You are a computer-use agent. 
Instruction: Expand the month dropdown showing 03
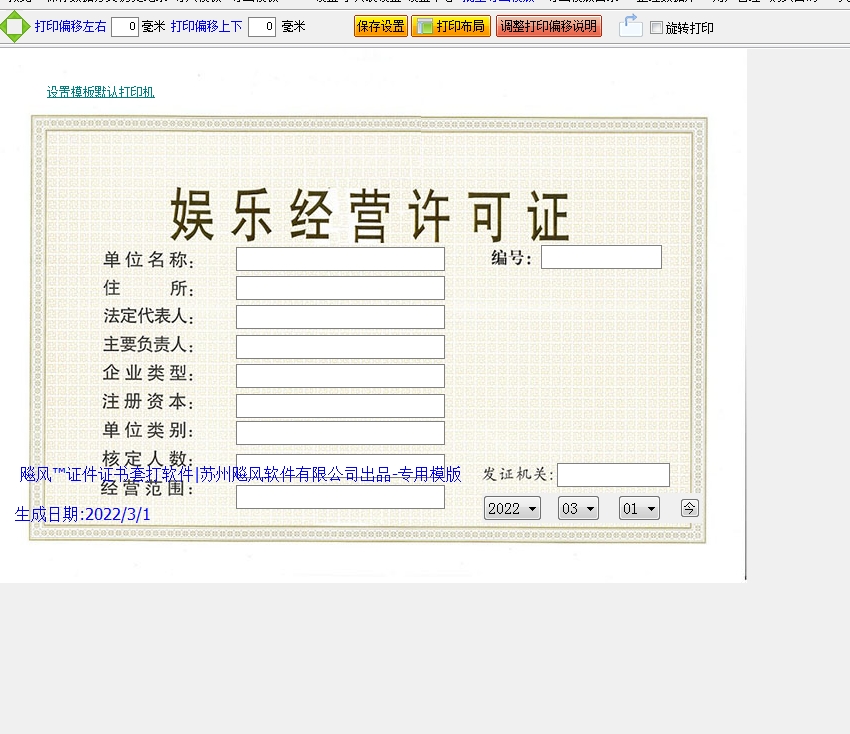pos(578,508)
